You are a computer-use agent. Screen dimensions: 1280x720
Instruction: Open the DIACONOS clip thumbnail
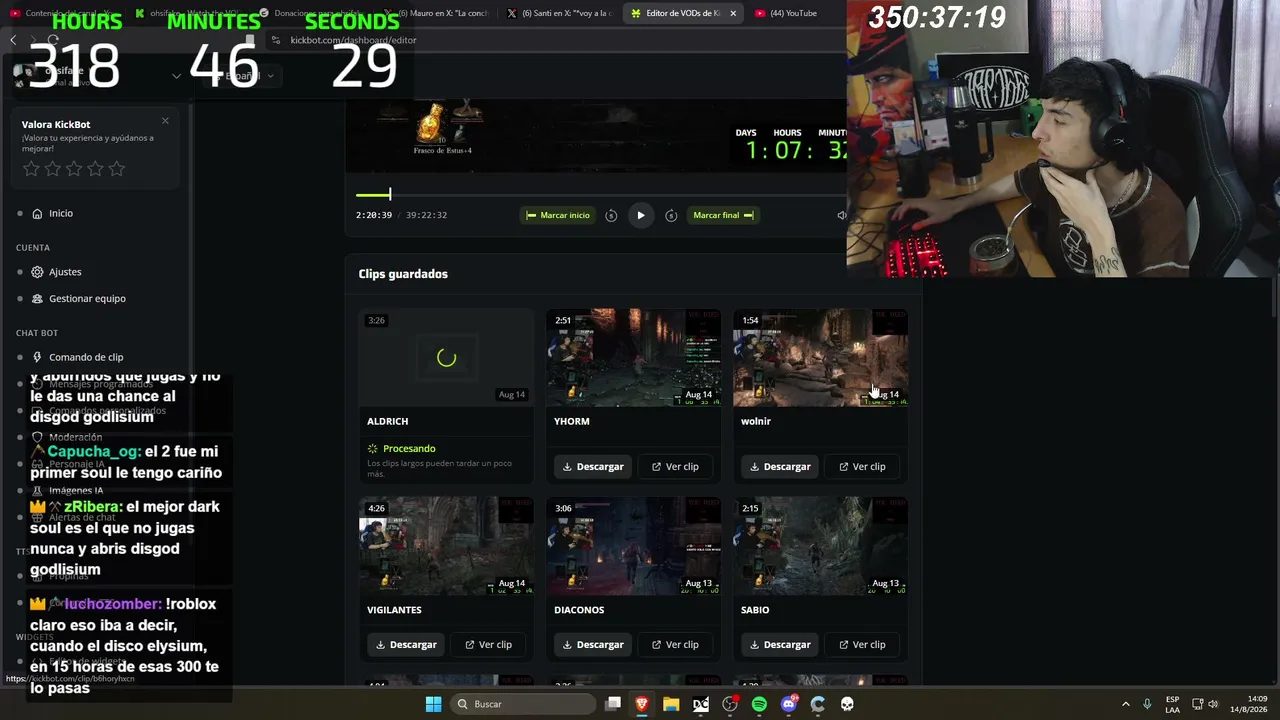pos(634,546)
